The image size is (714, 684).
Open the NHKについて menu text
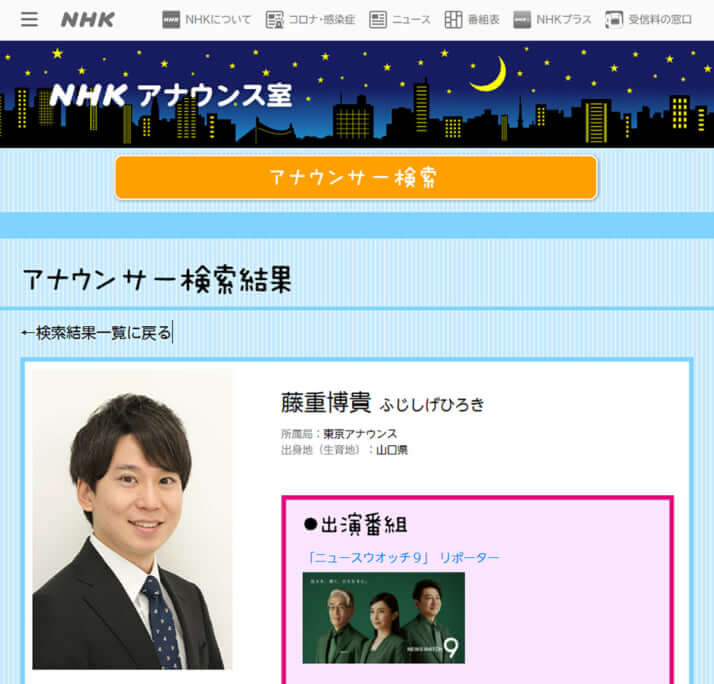pos(218,20)
